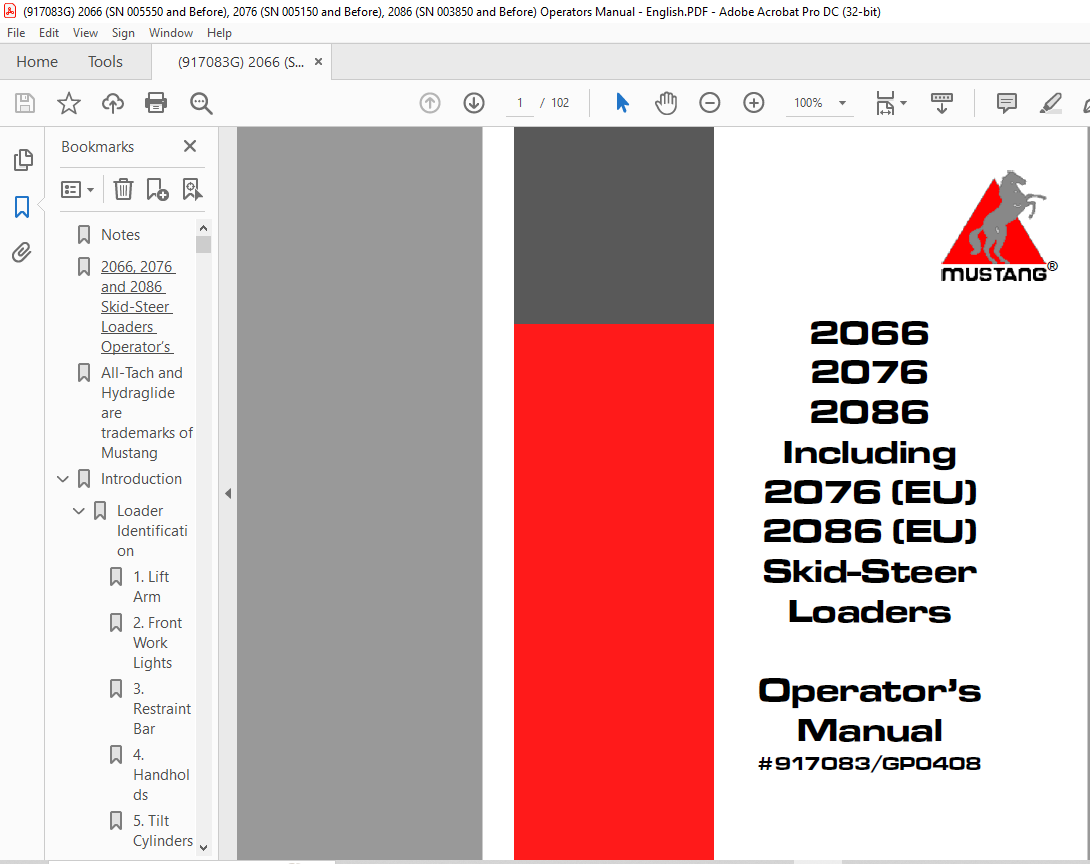Select the Loader Identification bookmark
The image size is (1090, 864).
pos(152,531)
